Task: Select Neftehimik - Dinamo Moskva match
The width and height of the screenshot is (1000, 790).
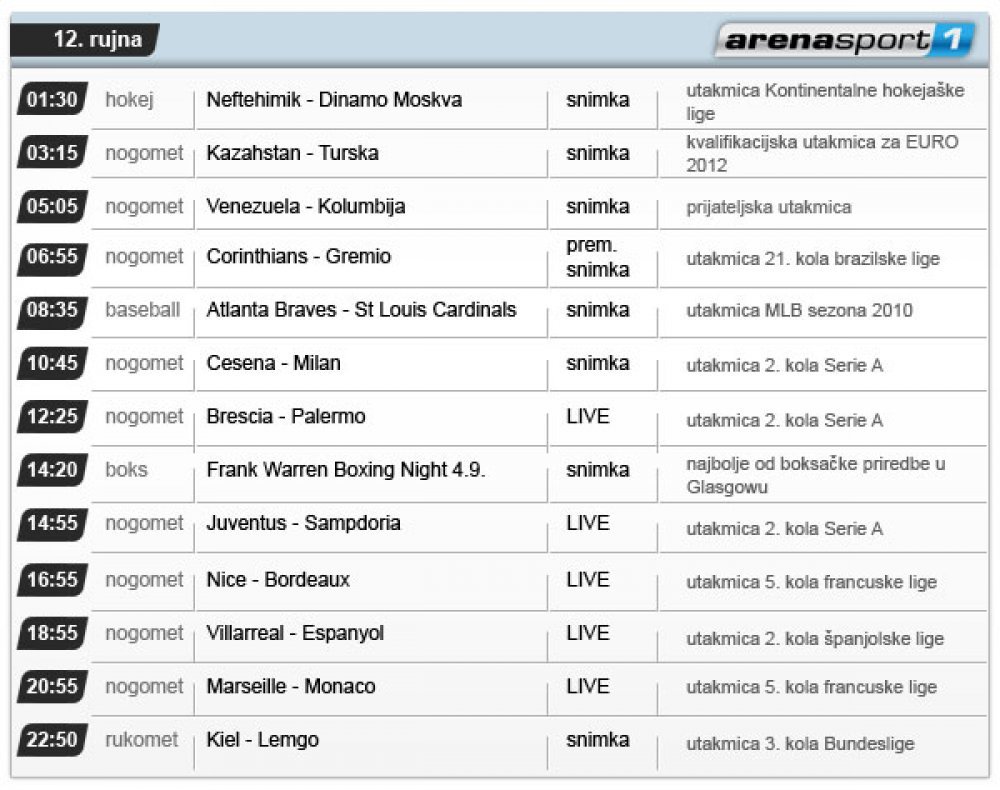Action: pyautogui.click(x=334, y=99)
